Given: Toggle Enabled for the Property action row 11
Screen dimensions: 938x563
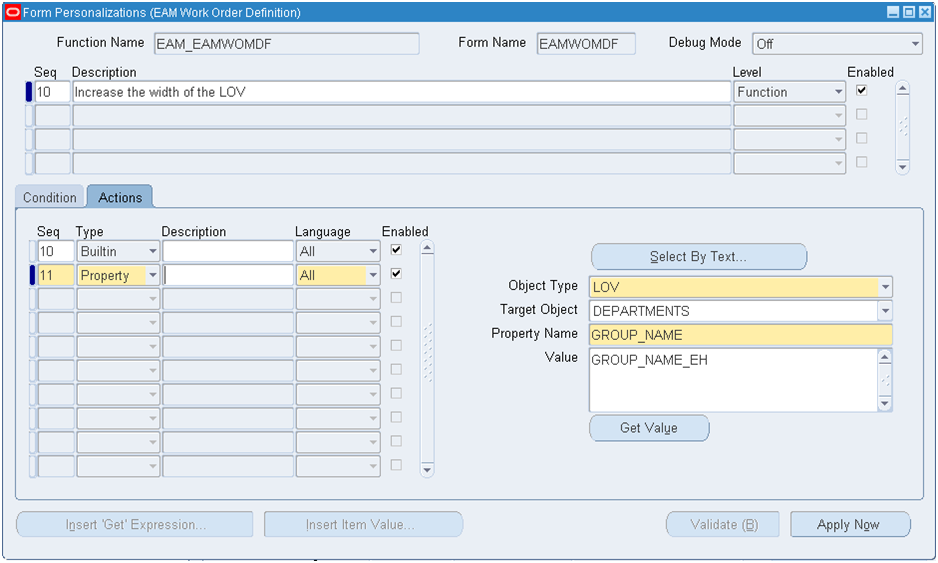Looking at the screenshot, I should point(396,274).
